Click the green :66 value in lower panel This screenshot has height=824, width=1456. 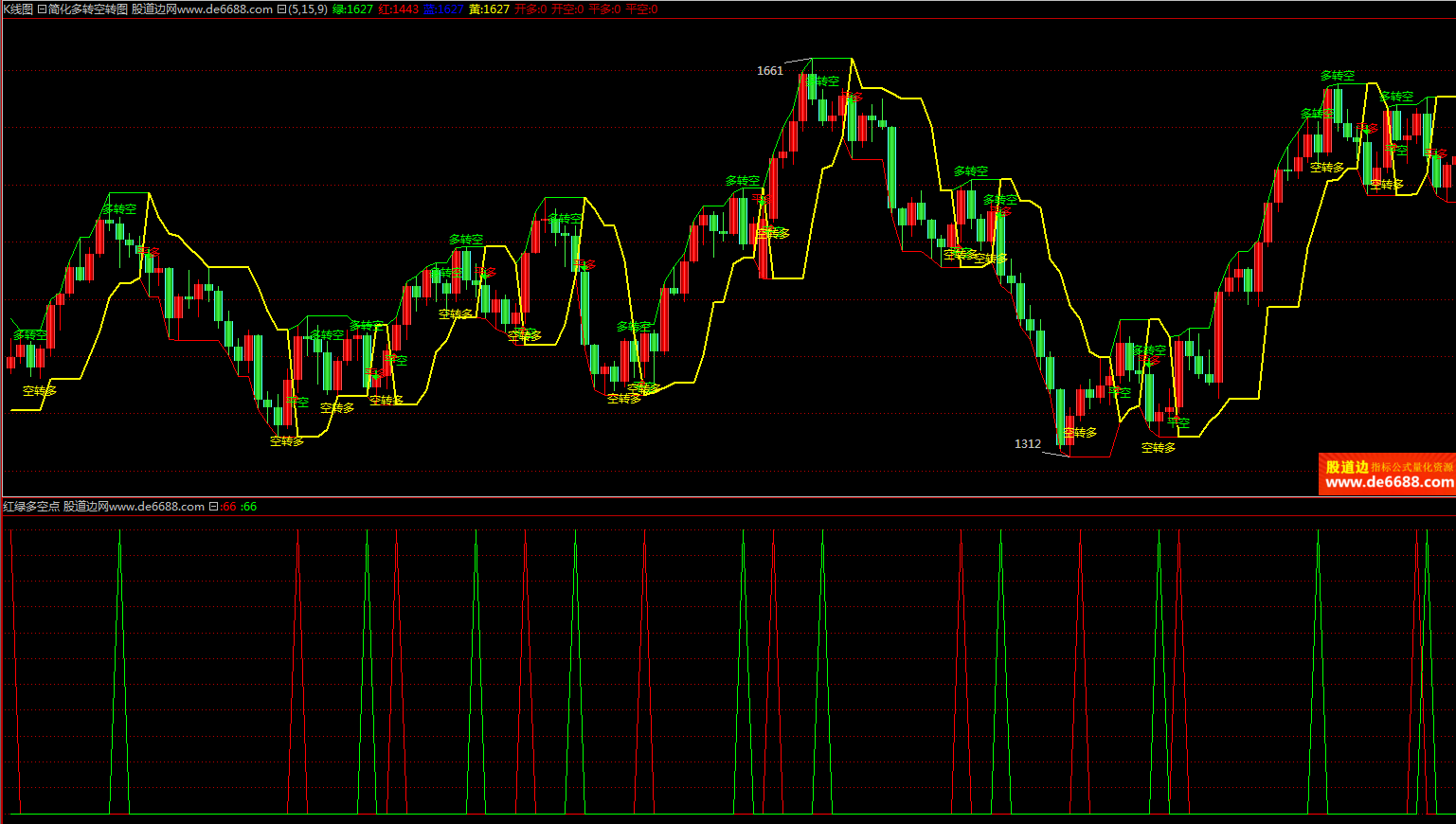(249, 507)
